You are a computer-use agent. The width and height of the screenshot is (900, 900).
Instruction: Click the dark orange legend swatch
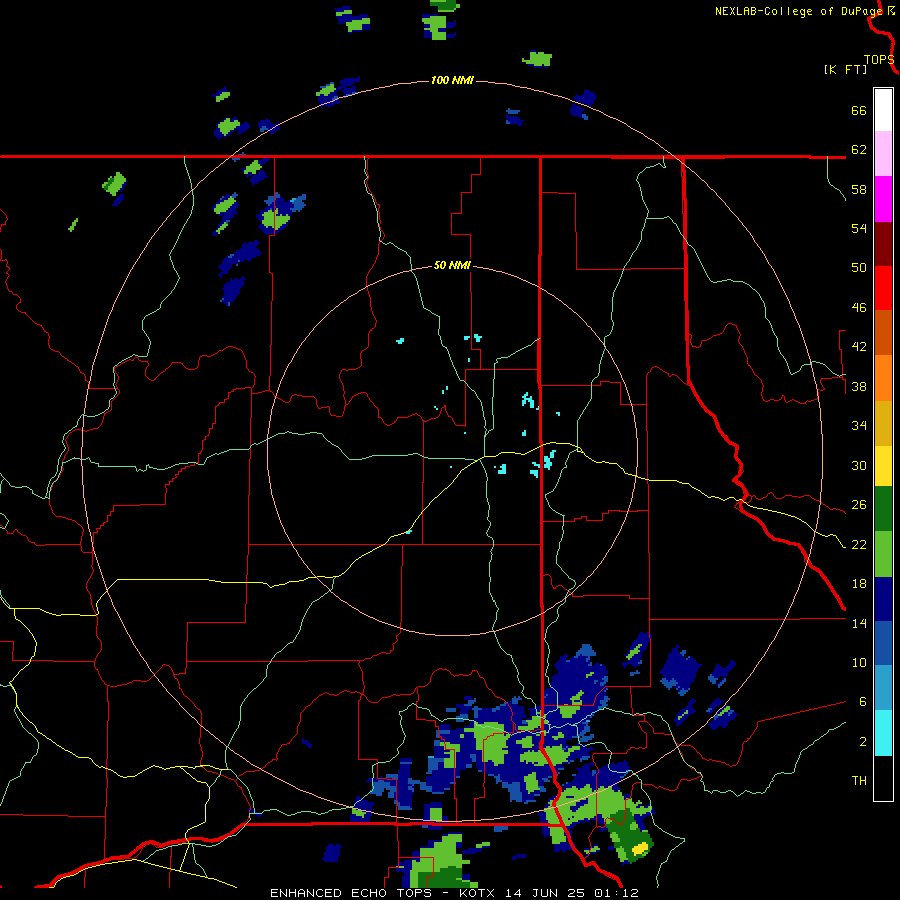pos(883,332)
